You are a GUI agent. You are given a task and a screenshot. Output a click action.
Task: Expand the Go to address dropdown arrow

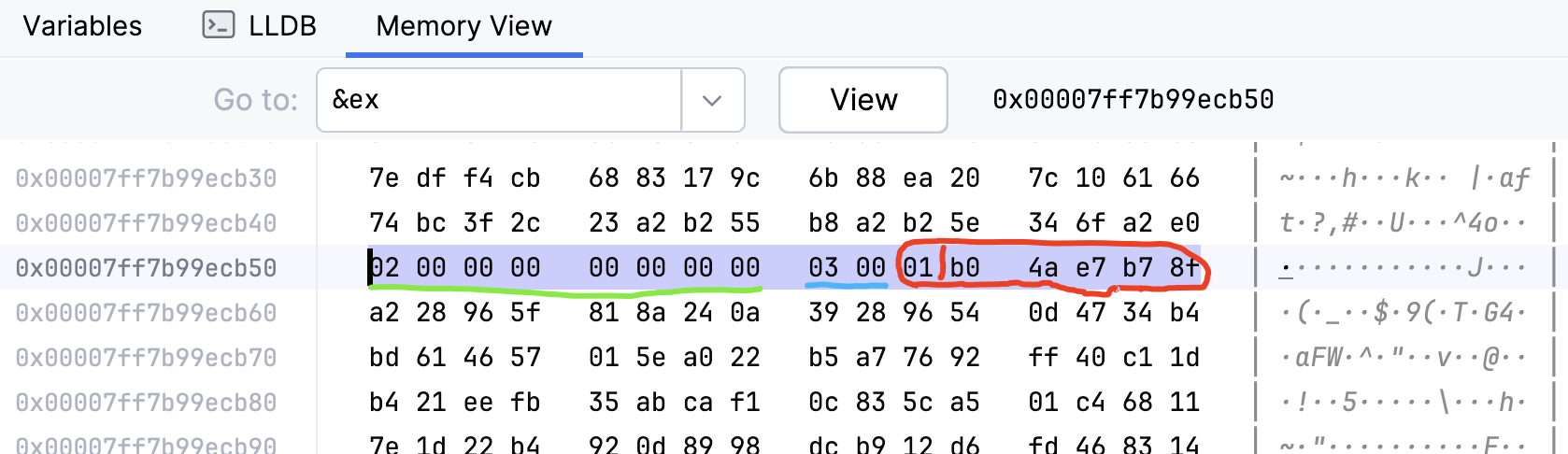(712, 100)
